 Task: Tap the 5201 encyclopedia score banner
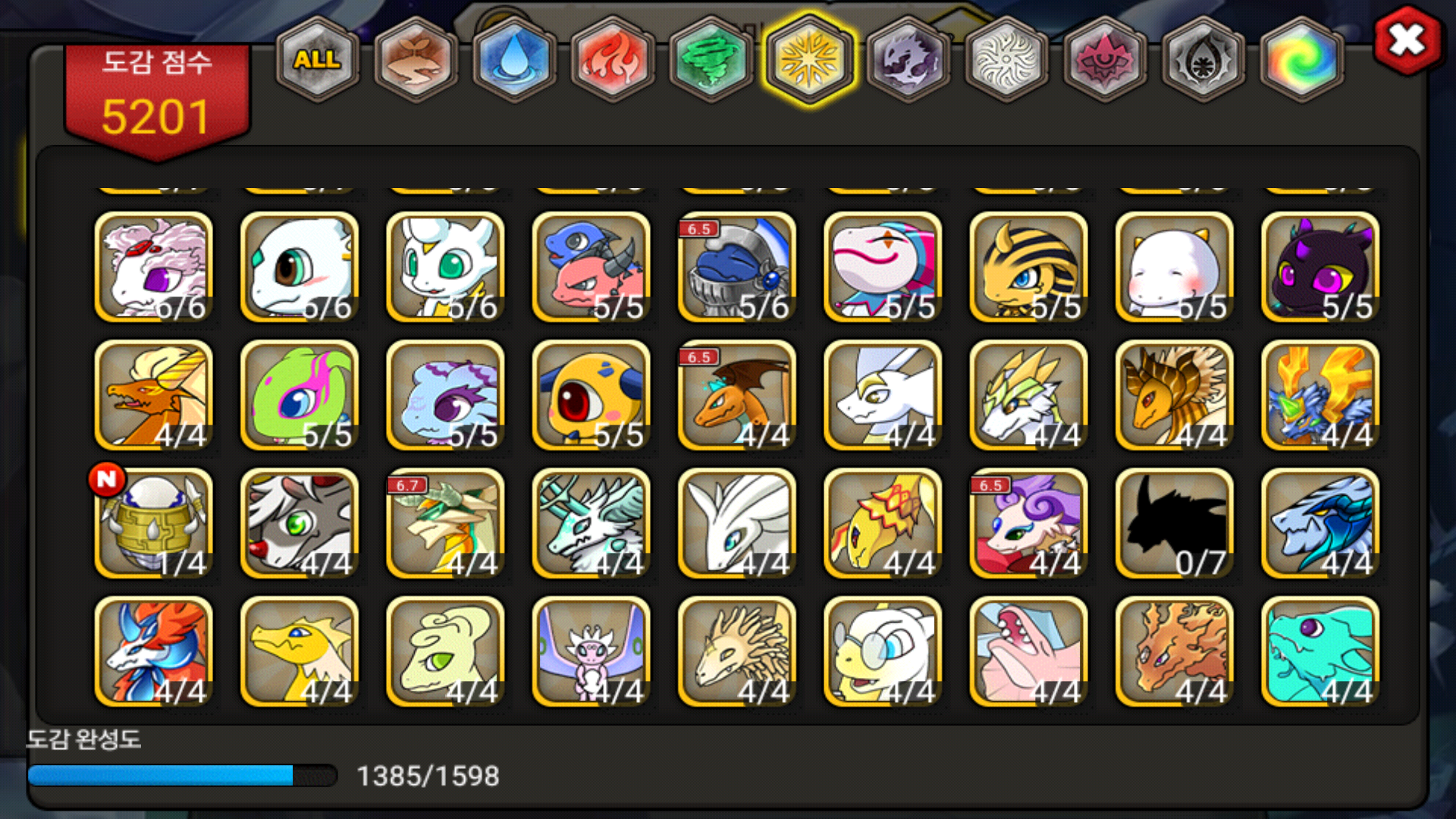coord(157,99)
